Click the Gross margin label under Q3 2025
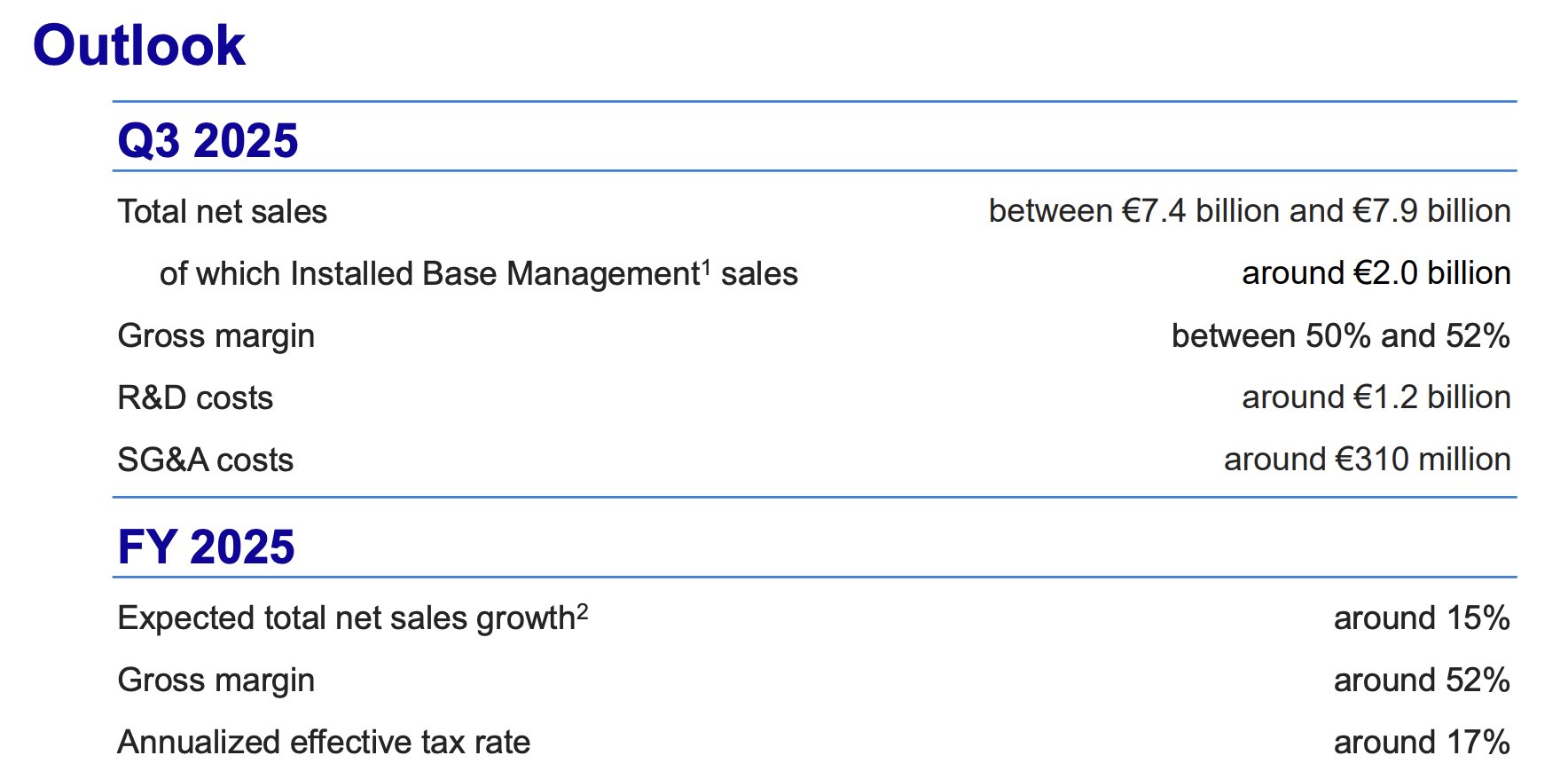 (216, 336)
